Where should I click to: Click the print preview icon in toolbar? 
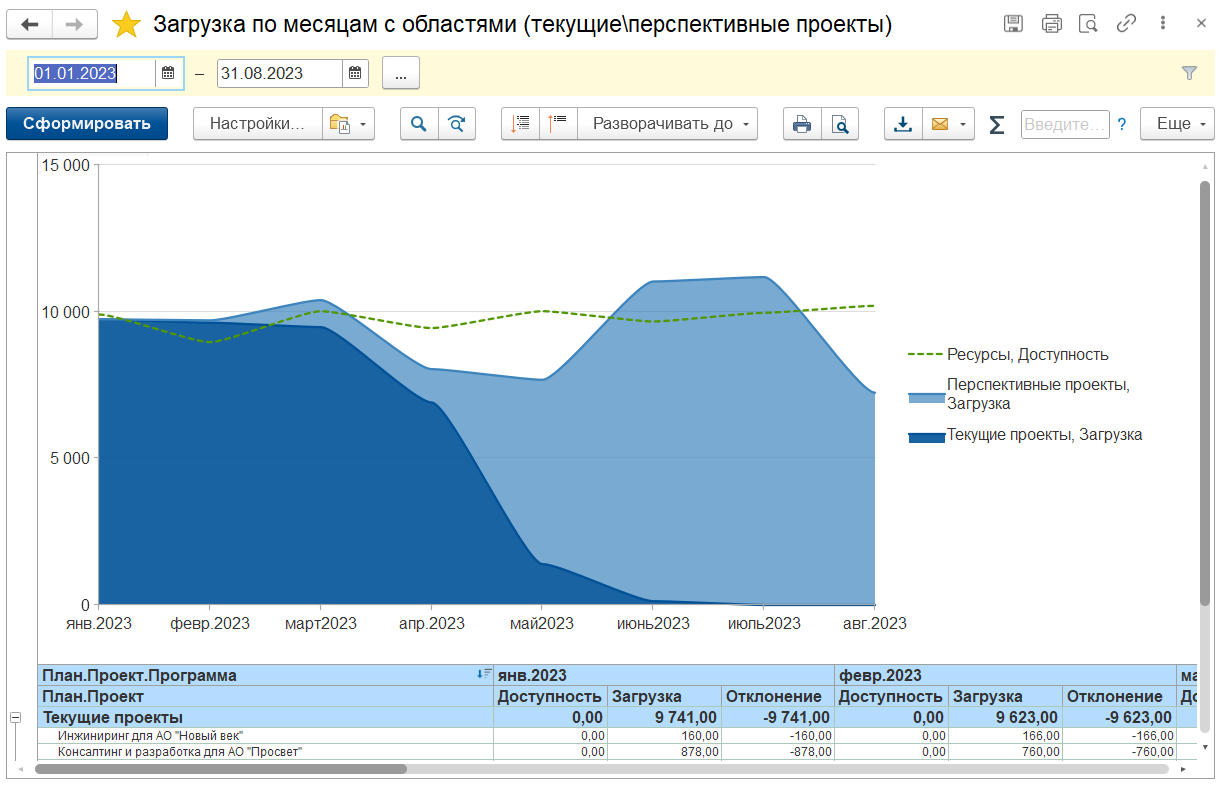coord(840,124)
